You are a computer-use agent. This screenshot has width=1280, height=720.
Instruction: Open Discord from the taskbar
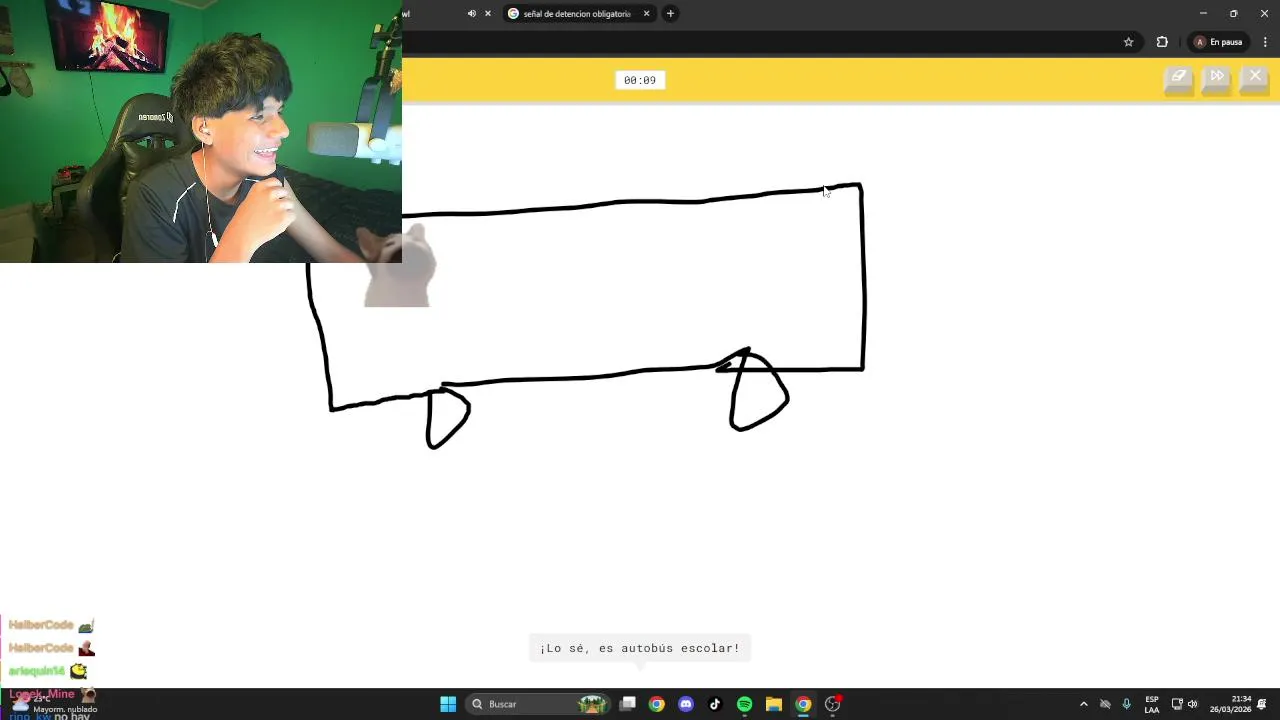click(x=686, y=704)
